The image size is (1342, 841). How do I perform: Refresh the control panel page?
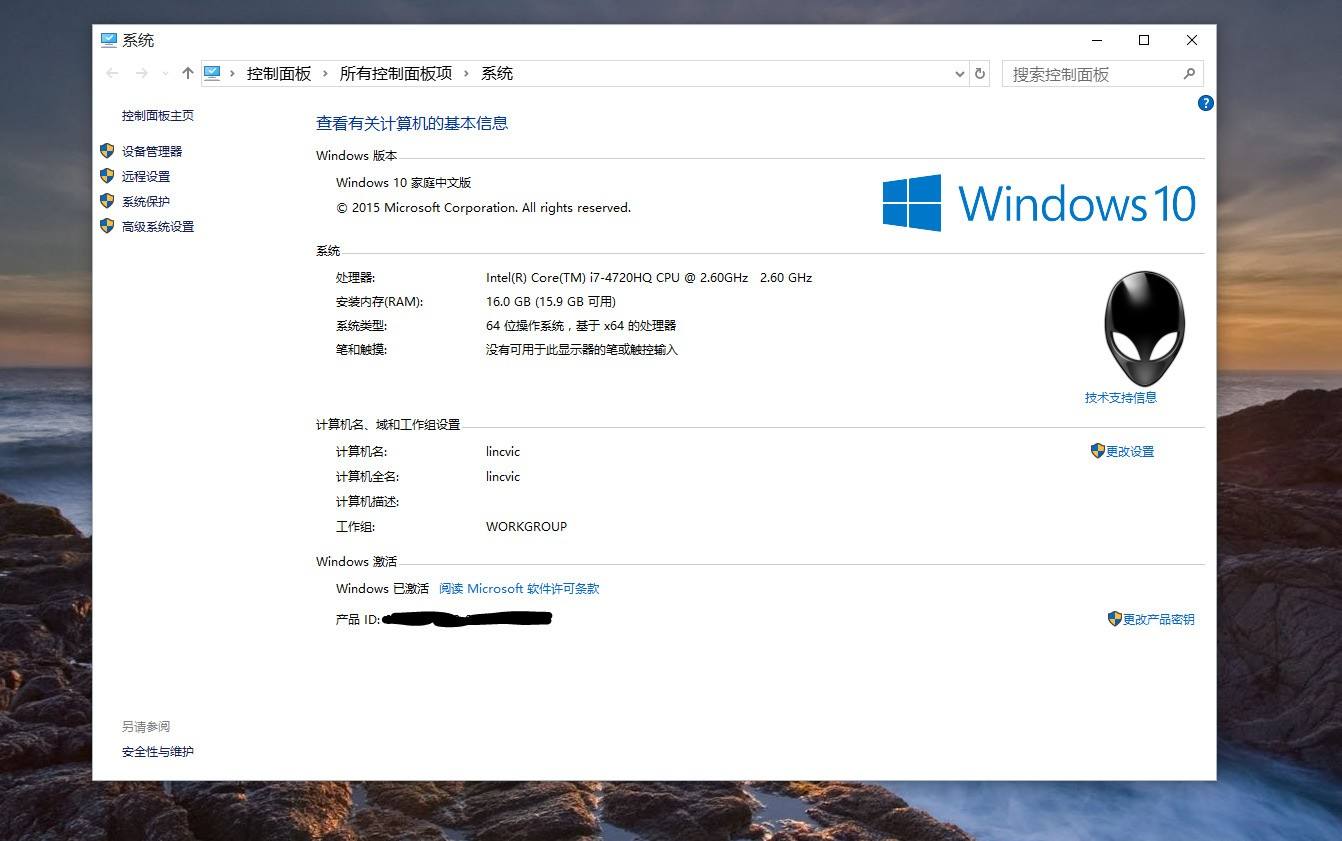pos(980,73)
